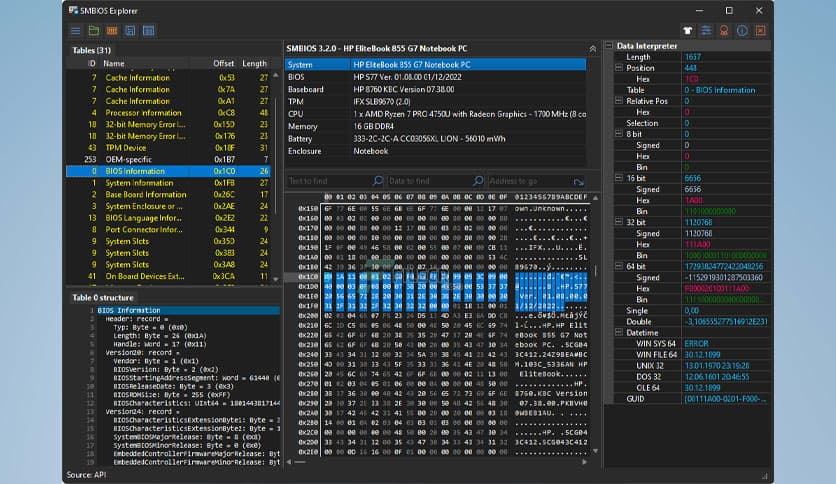Image resolution: width=836 pixels, height=484 pixels.
Task: Collapse the 64 bit group
Action: pyautogui.click(x=619, y=266)
